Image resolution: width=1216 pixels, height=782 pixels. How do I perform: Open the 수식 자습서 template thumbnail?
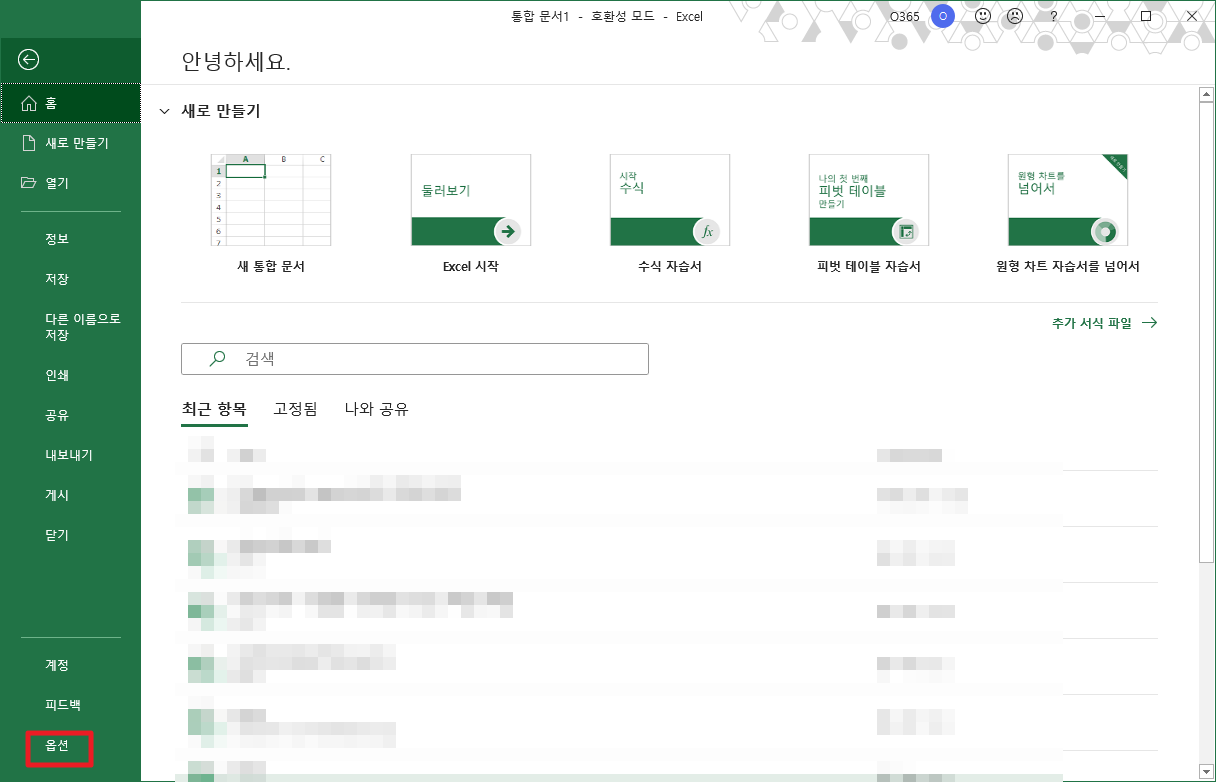click(x=669, y=200)
